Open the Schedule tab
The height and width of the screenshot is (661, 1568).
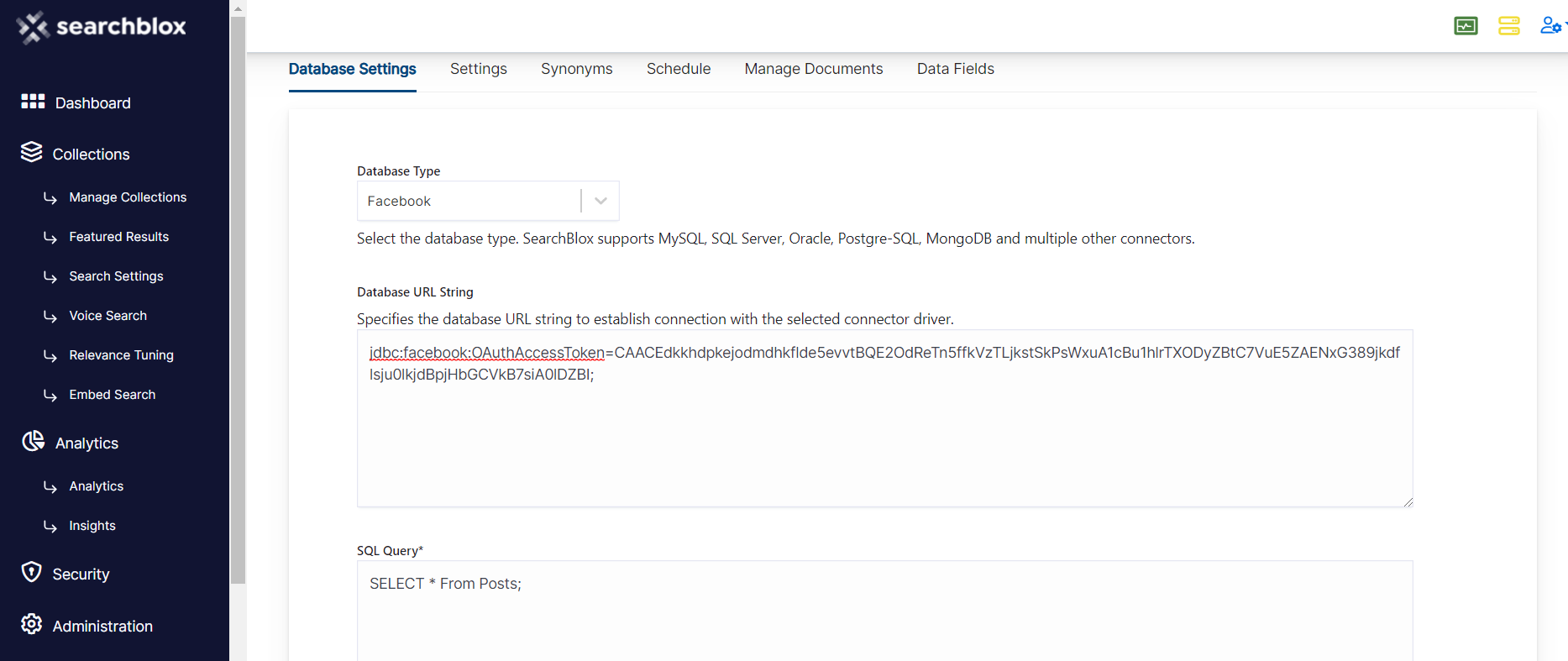point(679,69)
